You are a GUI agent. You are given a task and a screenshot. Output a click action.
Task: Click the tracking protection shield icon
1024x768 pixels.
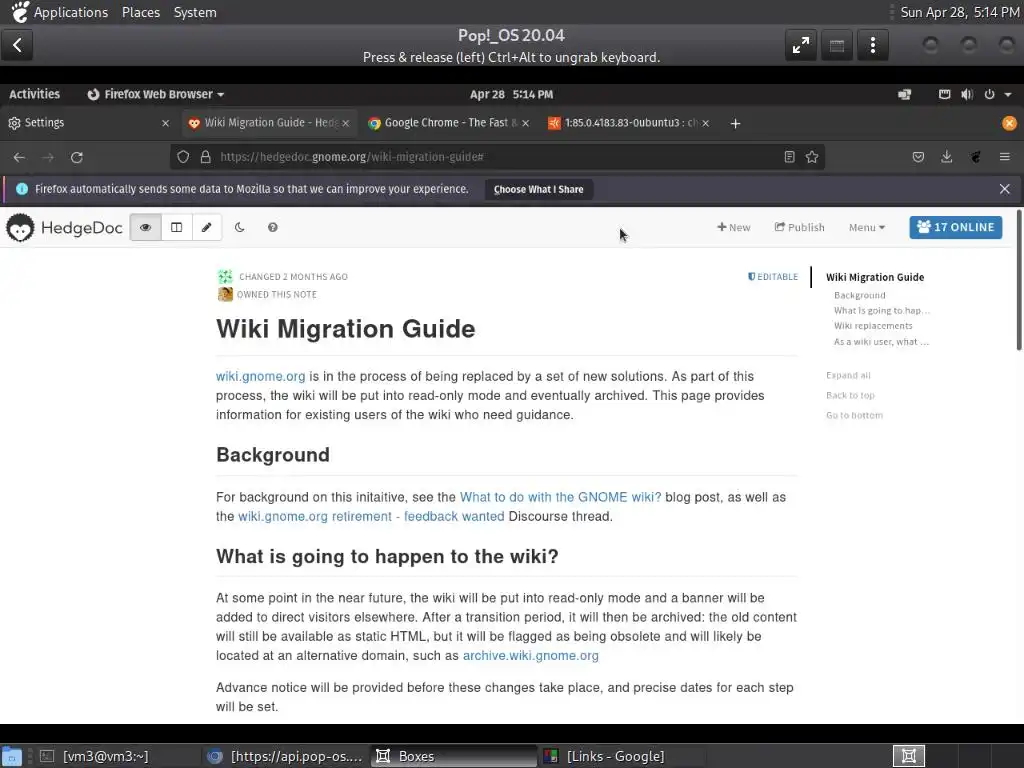(184, 157)
